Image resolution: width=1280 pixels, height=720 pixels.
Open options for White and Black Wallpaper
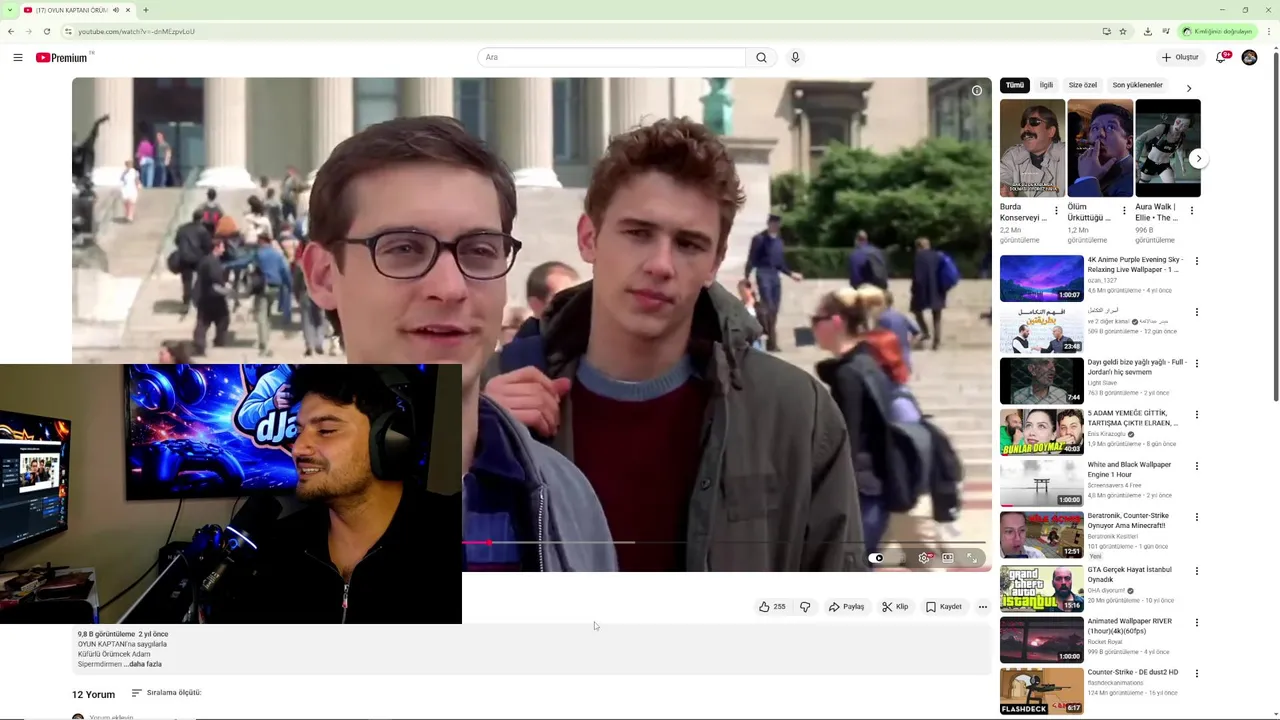click(x=1197, y=466)
